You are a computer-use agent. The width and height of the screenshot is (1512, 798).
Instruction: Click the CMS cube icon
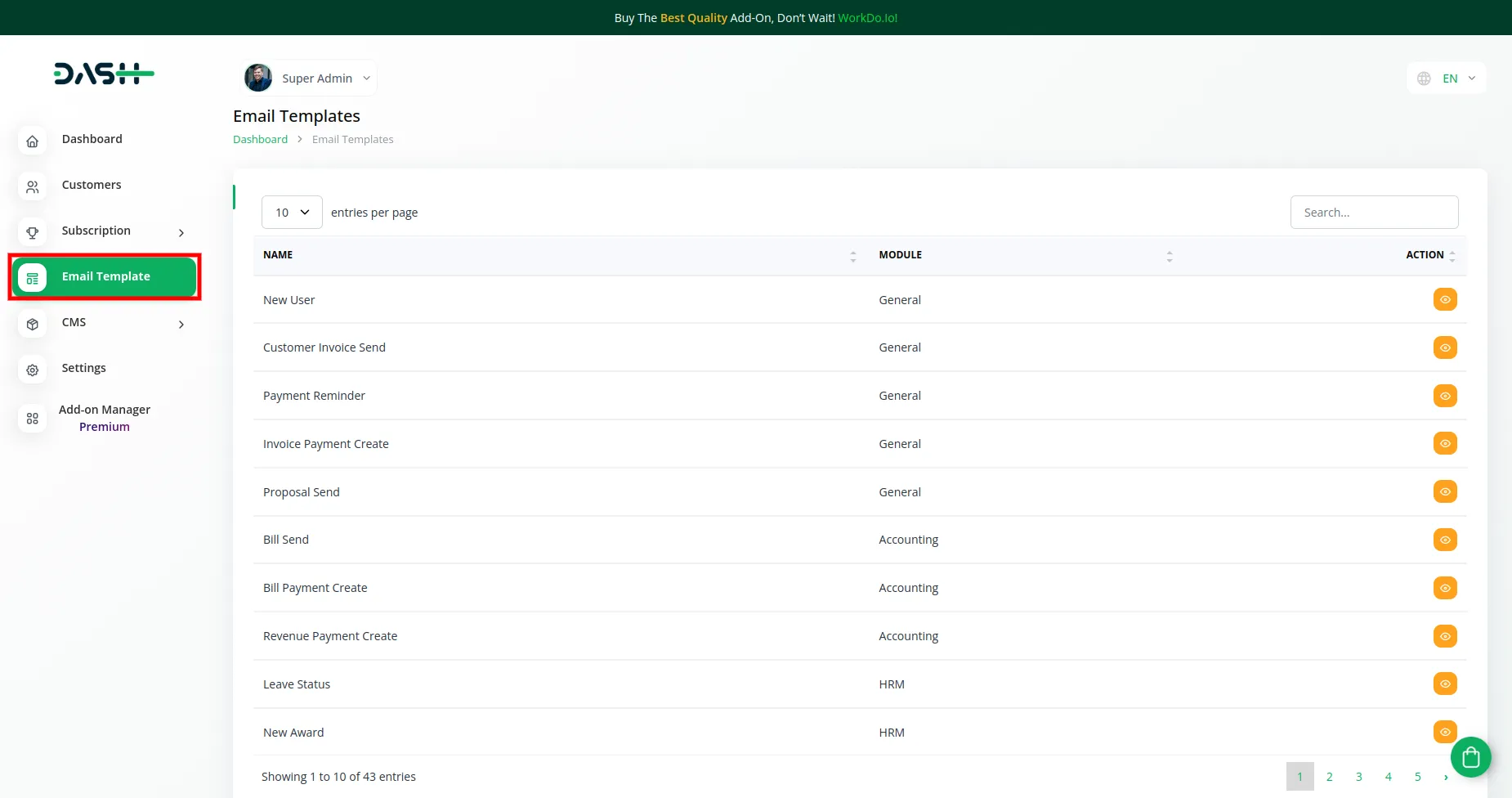pos(32,325)
